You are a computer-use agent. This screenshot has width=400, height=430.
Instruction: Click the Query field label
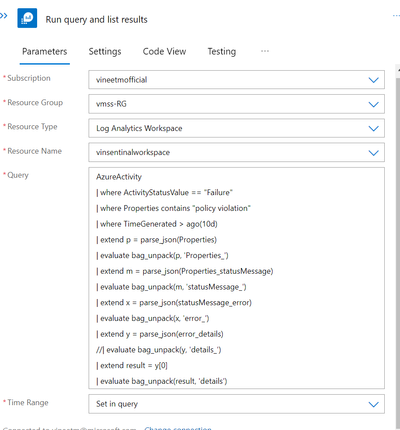pyautogui.click(x=18, y=175)
